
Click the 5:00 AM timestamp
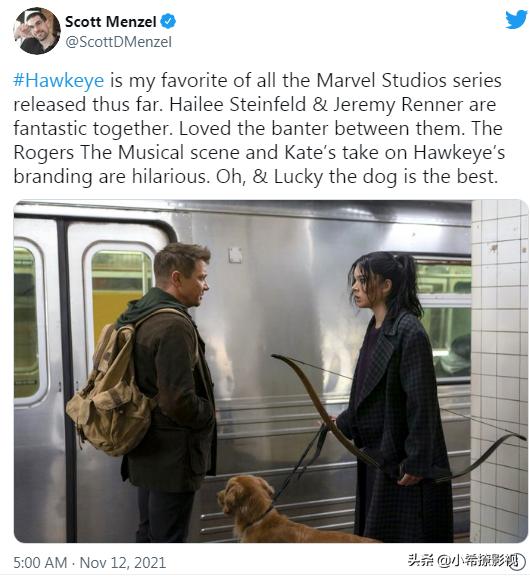click(40, 563)
